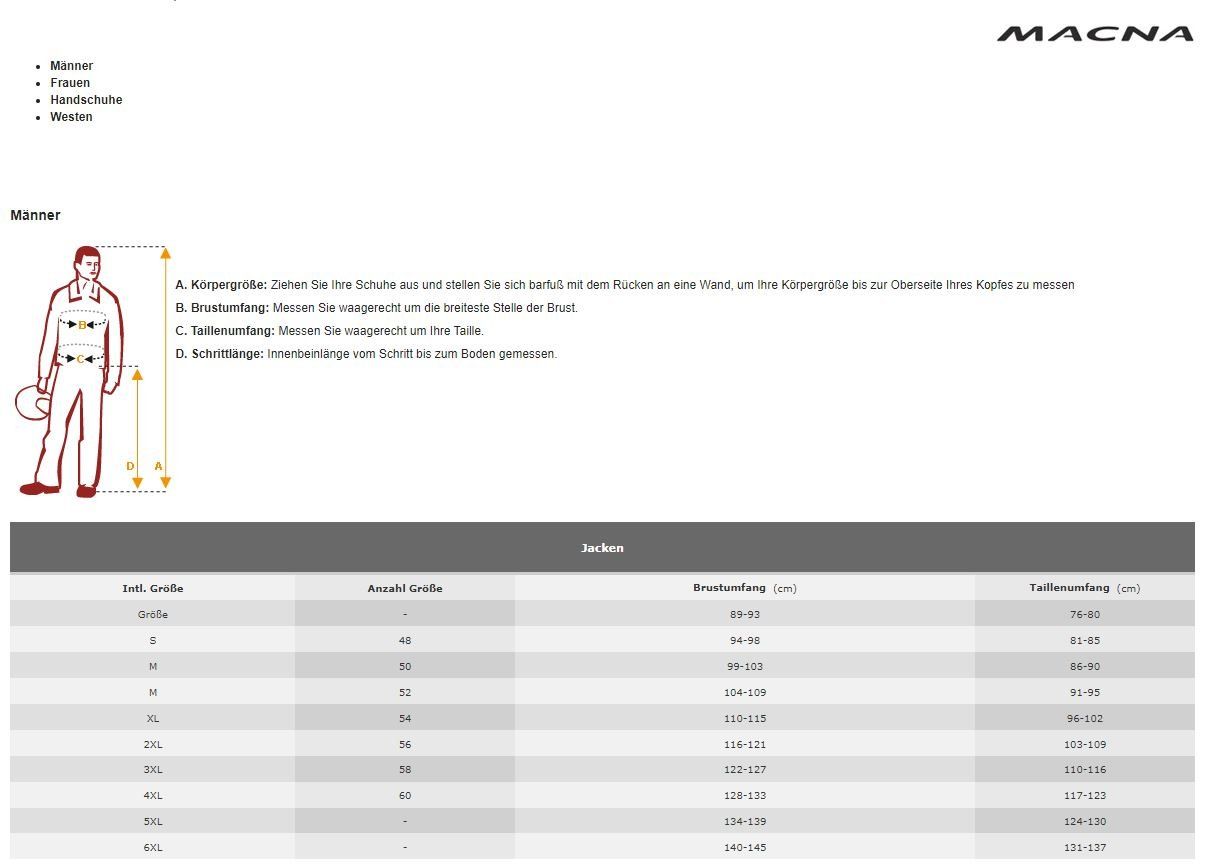Click the 2XL size row label
1206x868 pixels.
(x=153, y=744)
